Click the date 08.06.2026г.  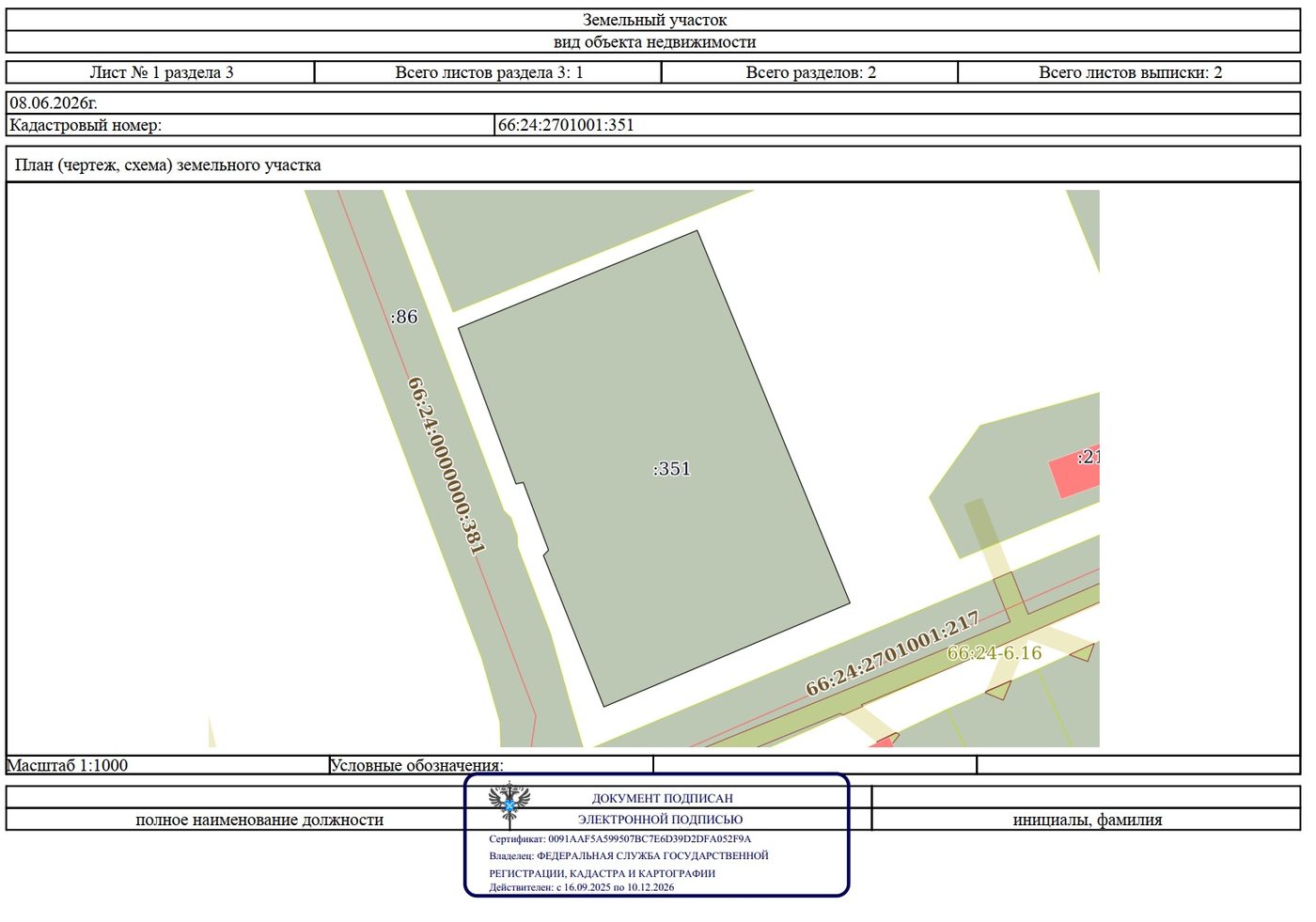pyautogui.click(x=54, y=103)
